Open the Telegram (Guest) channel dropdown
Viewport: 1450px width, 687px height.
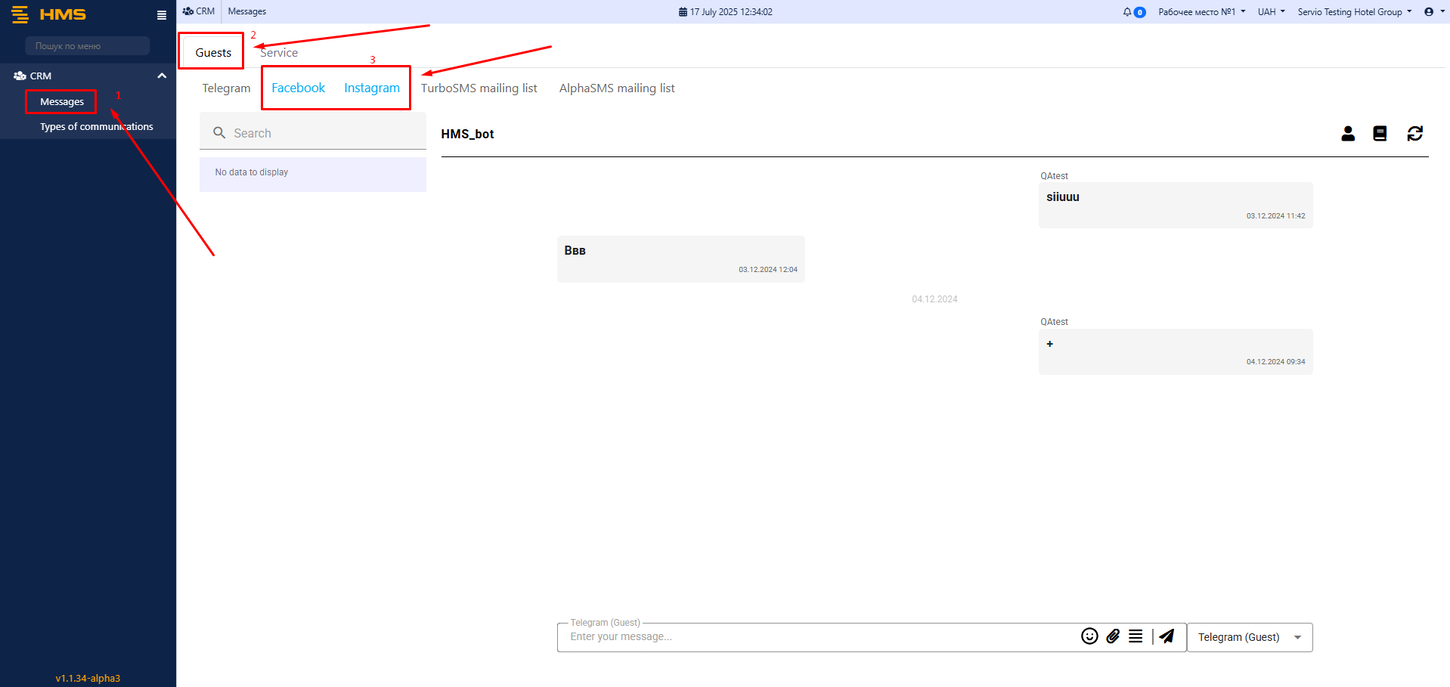[x=1249, y=637]
